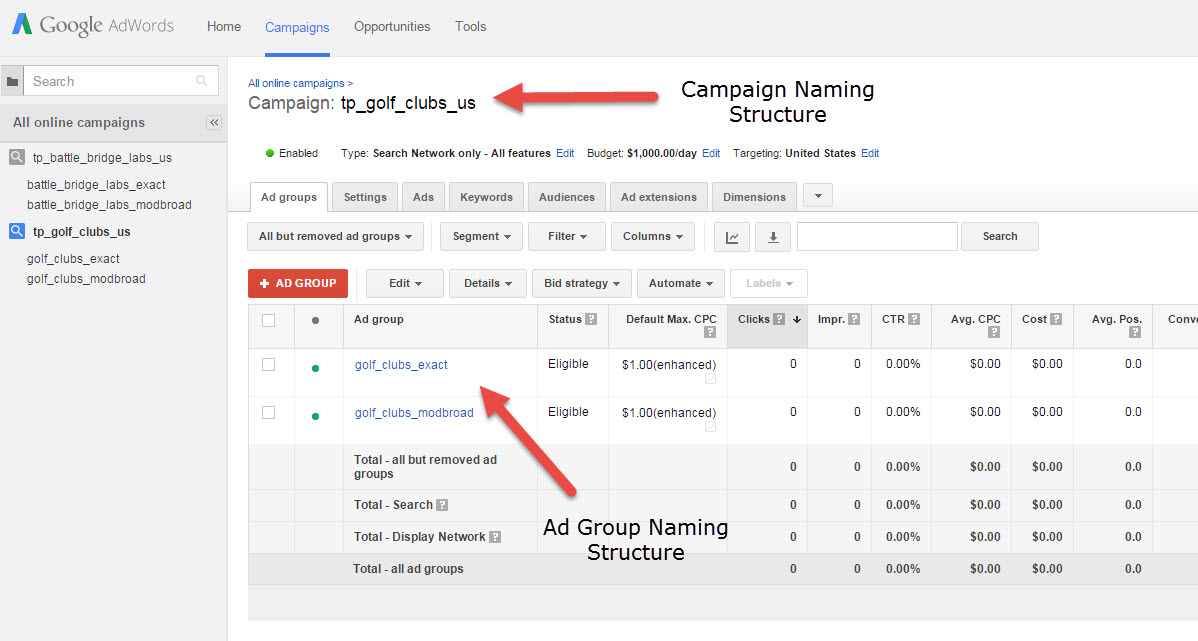Image resolution: width=1198 pixels, height=641 pixels.
Task: Click the chart toggle graph icon
Action: (x=732, y=237)
